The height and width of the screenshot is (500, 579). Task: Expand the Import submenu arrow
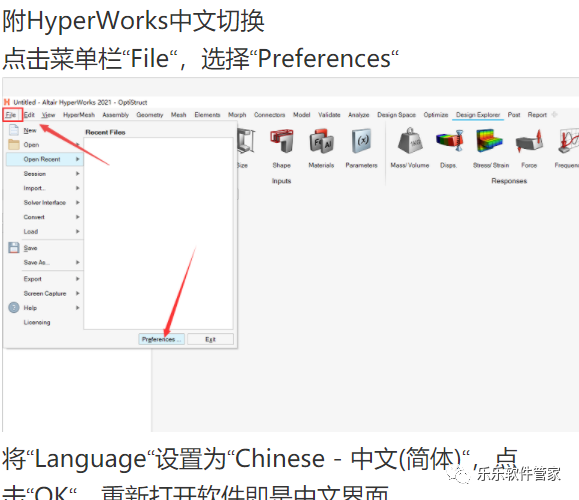click(78, 188)
